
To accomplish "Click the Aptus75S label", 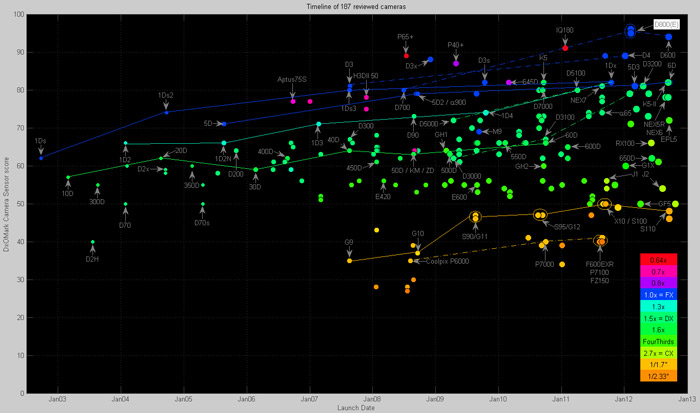I will click(x=292, y=79).
